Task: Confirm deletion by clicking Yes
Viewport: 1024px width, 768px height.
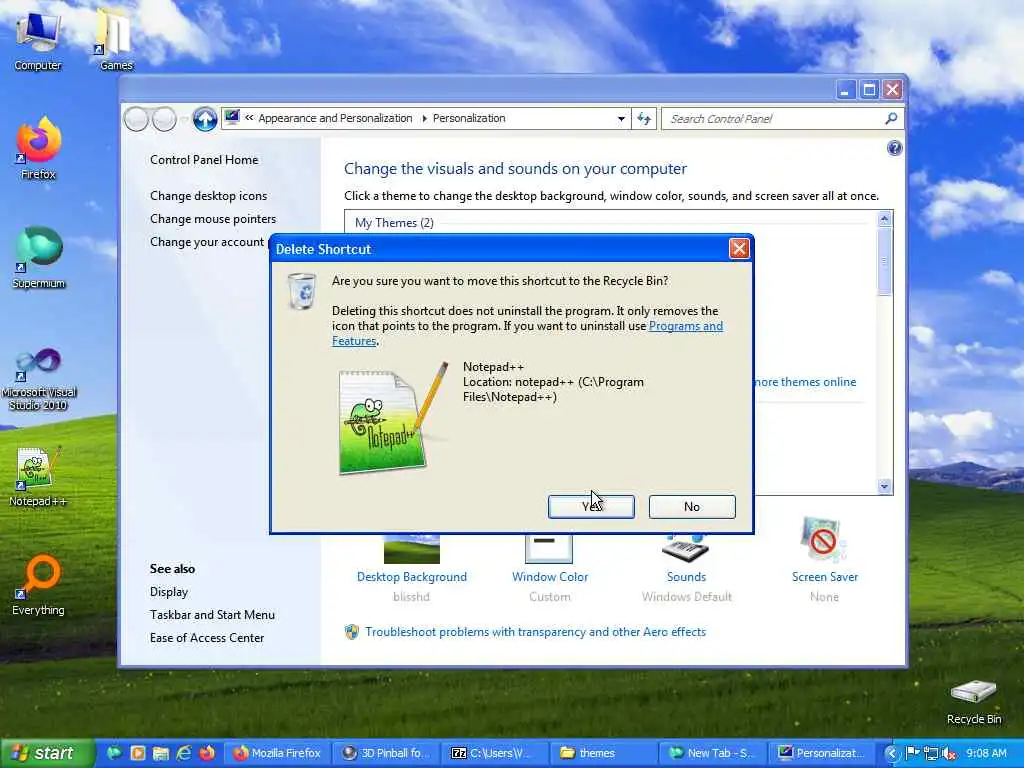Action: coord(591,507)
